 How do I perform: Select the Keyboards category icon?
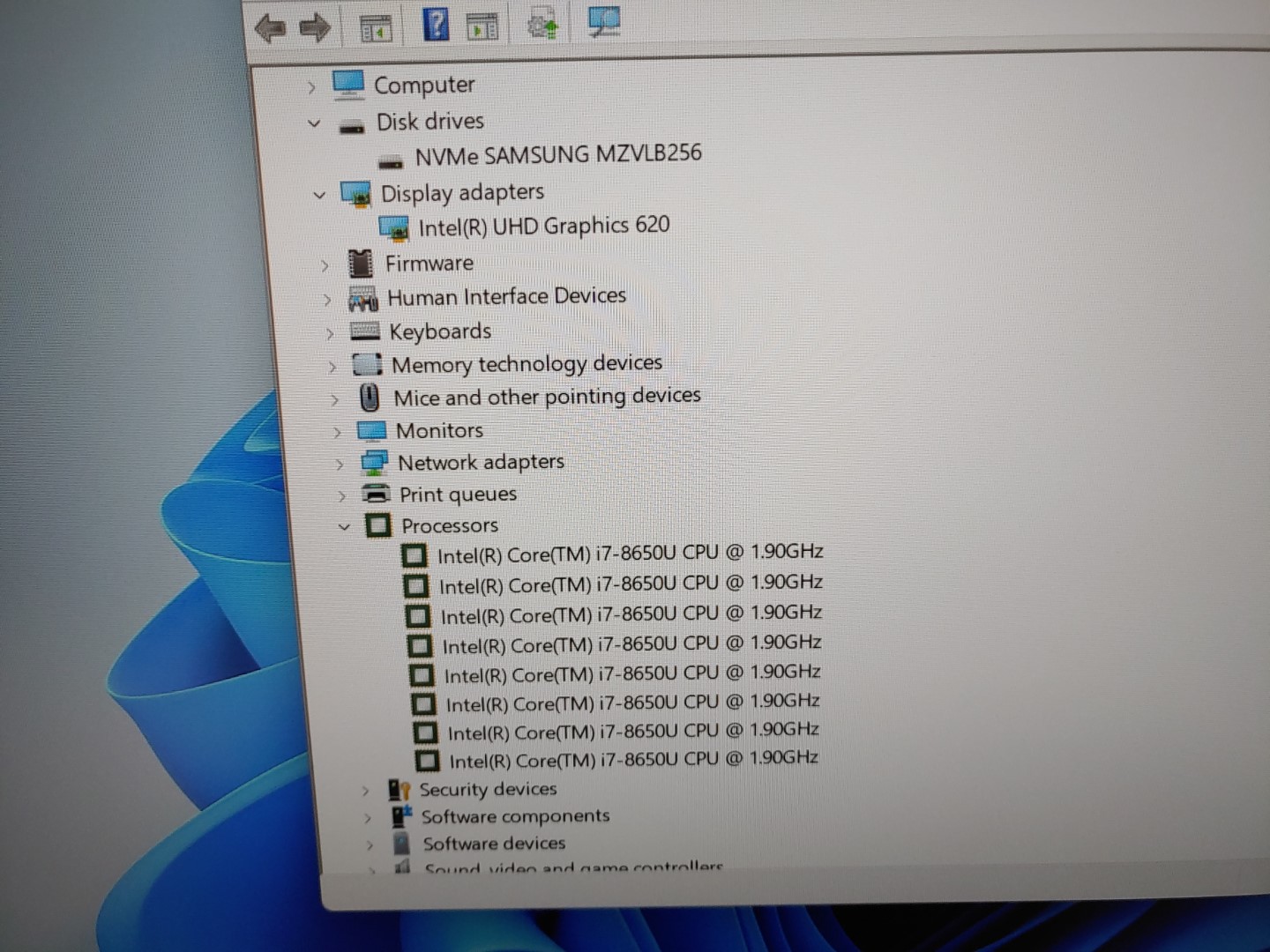[x=365, y=331]
